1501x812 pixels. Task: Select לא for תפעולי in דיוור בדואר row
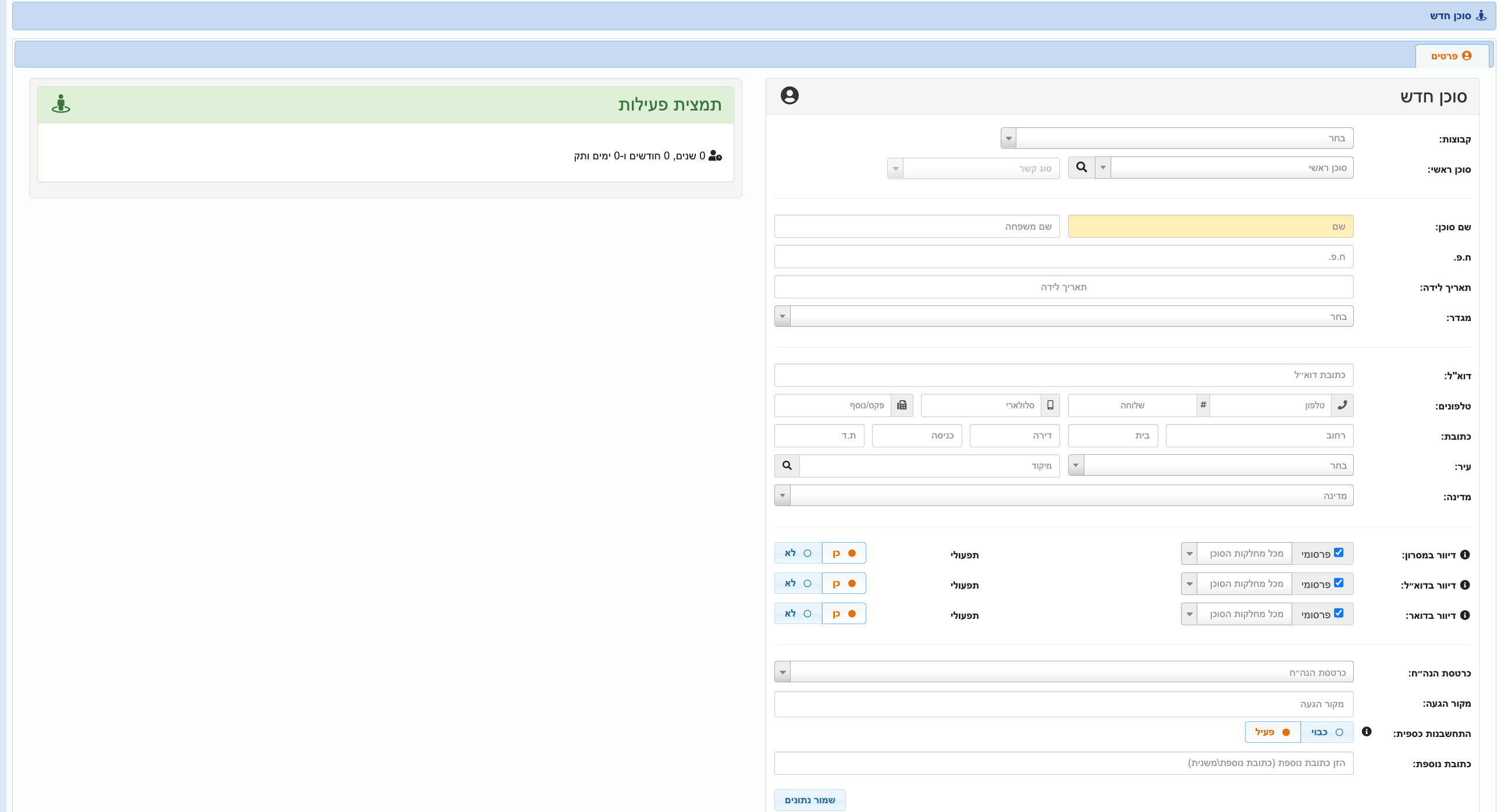click(x=798, y=614)
